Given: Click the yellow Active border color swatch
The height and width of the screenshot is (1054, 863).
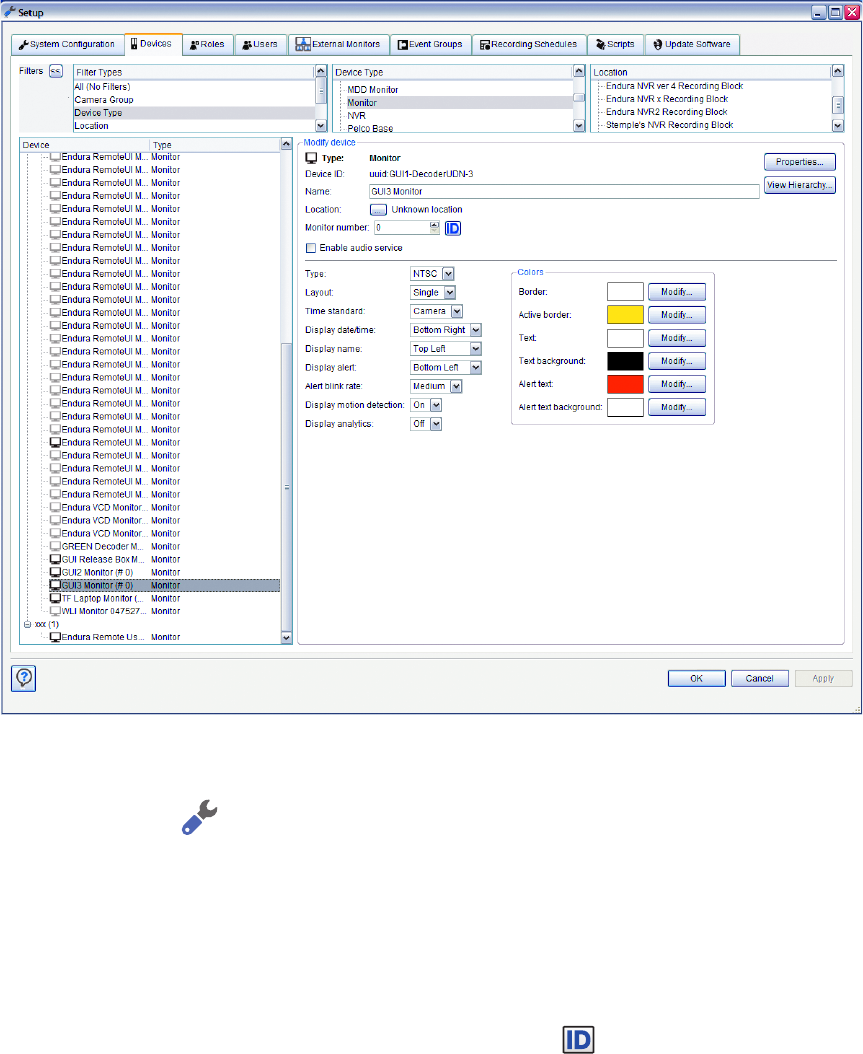Looking at the screenshot, I should [624, 315].
